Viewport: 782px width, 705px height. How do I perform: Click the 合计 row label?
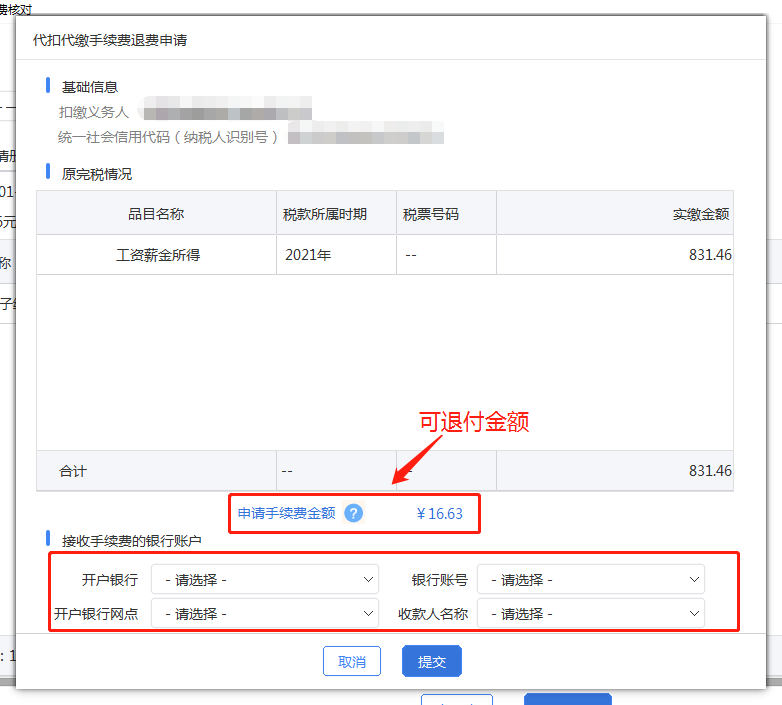73,471
